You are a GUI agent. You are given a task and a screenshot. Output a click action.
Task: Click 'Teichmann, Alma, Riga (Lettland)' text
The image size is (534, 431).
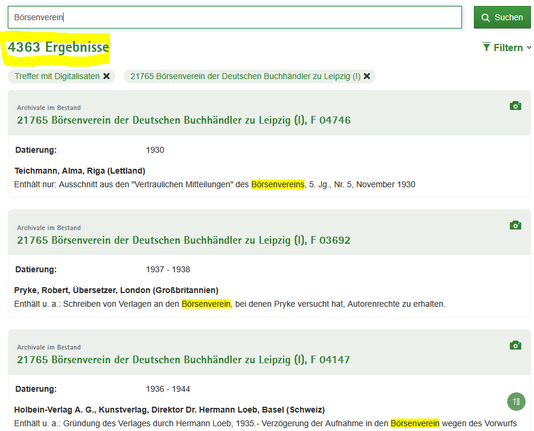(x=80, y=171)
